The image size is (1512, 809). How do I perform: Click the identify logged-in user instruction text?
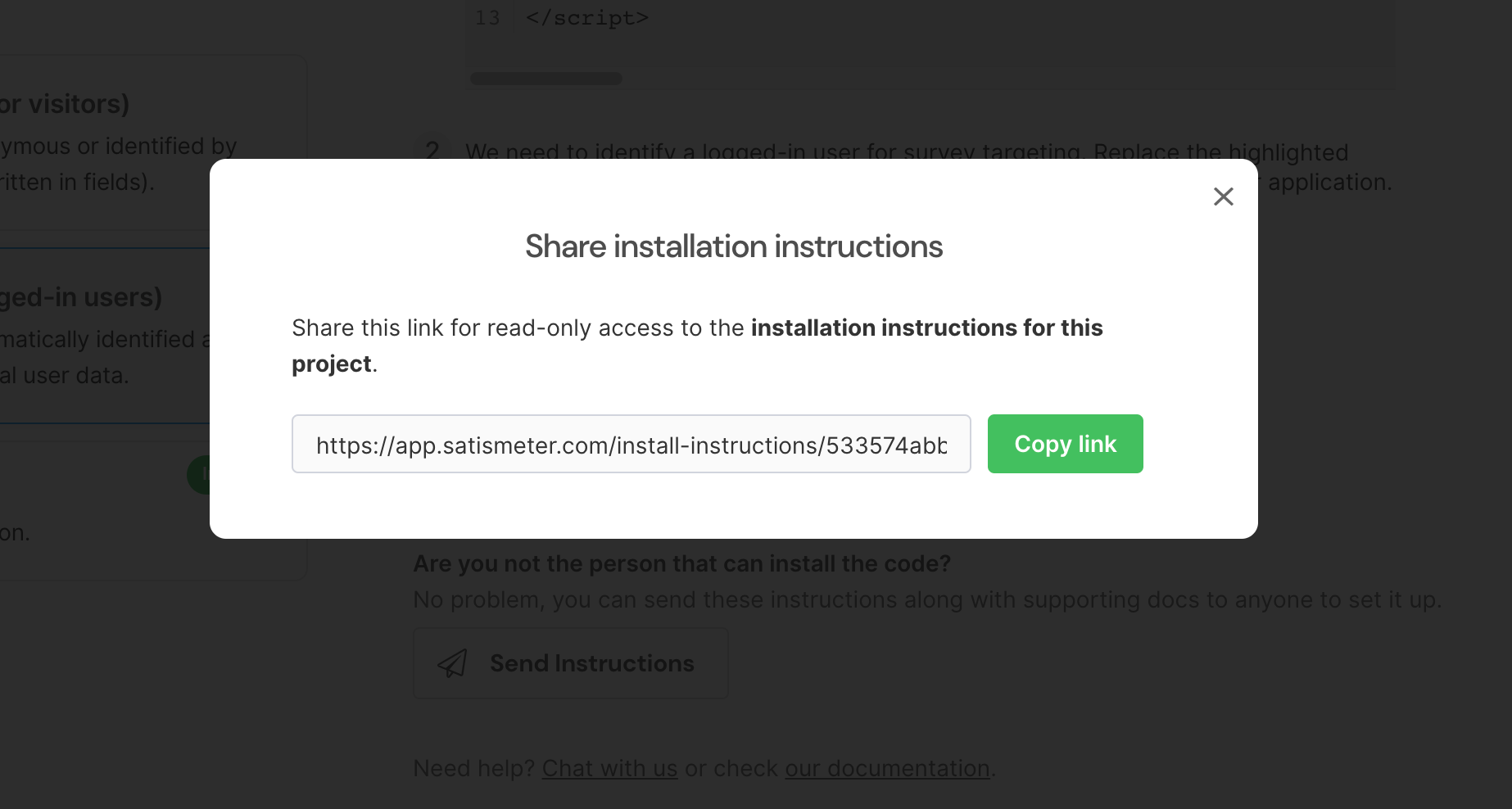907,152
